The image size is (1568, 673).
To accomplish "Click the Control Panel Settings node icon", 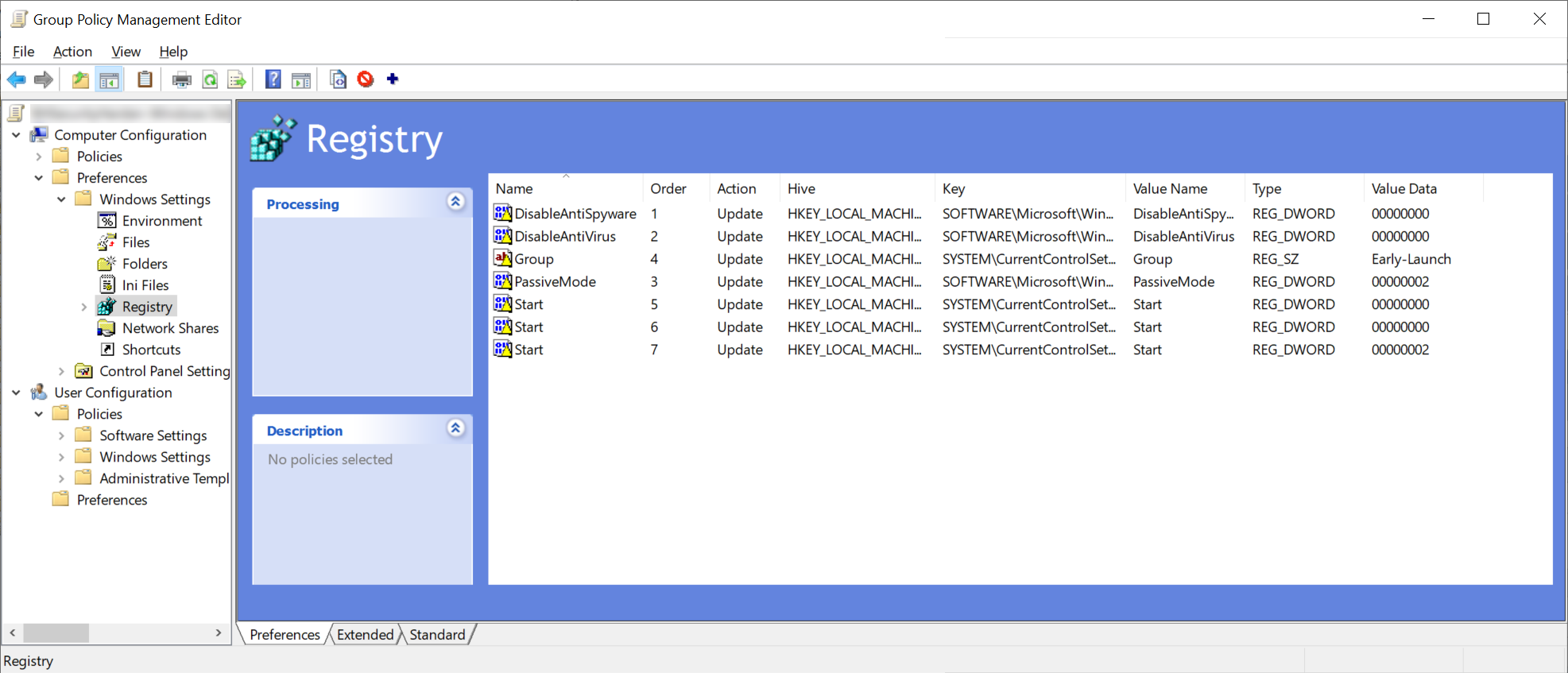I will click(x=83, y=370).
